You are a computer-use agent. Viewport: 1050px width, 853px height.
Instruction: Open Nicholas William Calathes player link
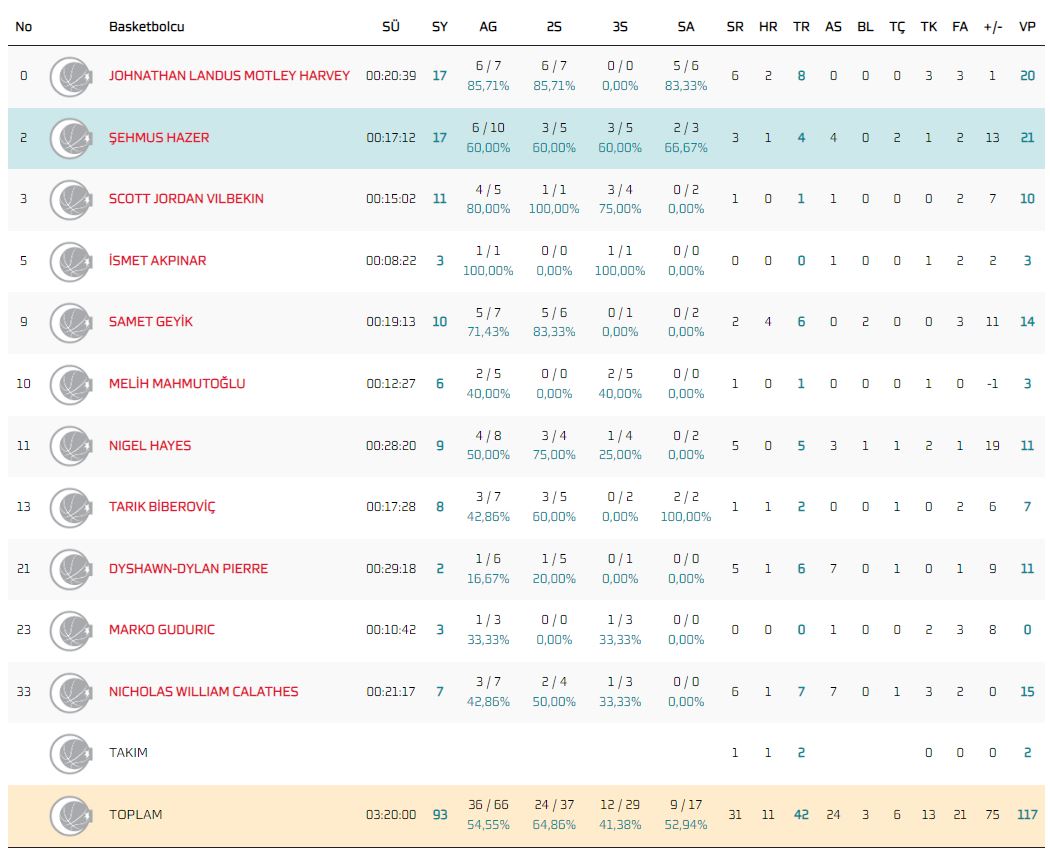tap(203, 692)
